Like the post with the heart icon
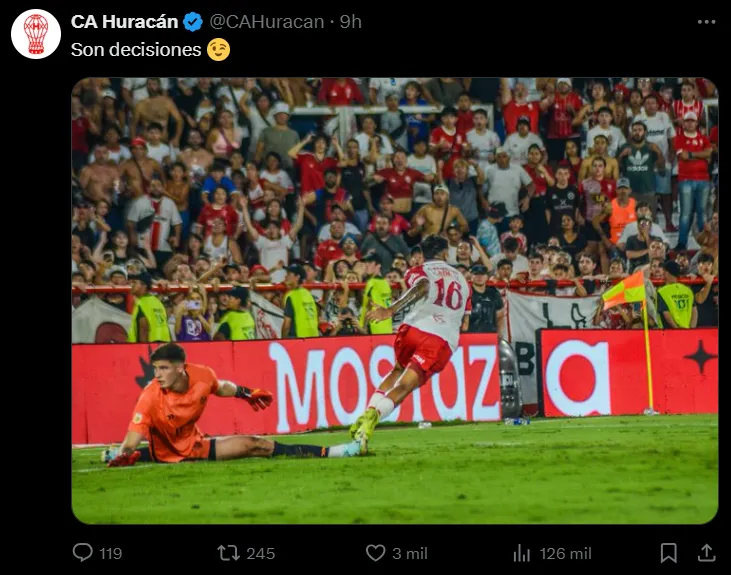731x575 pixels. pyautogui.click(x=375, y=553)
